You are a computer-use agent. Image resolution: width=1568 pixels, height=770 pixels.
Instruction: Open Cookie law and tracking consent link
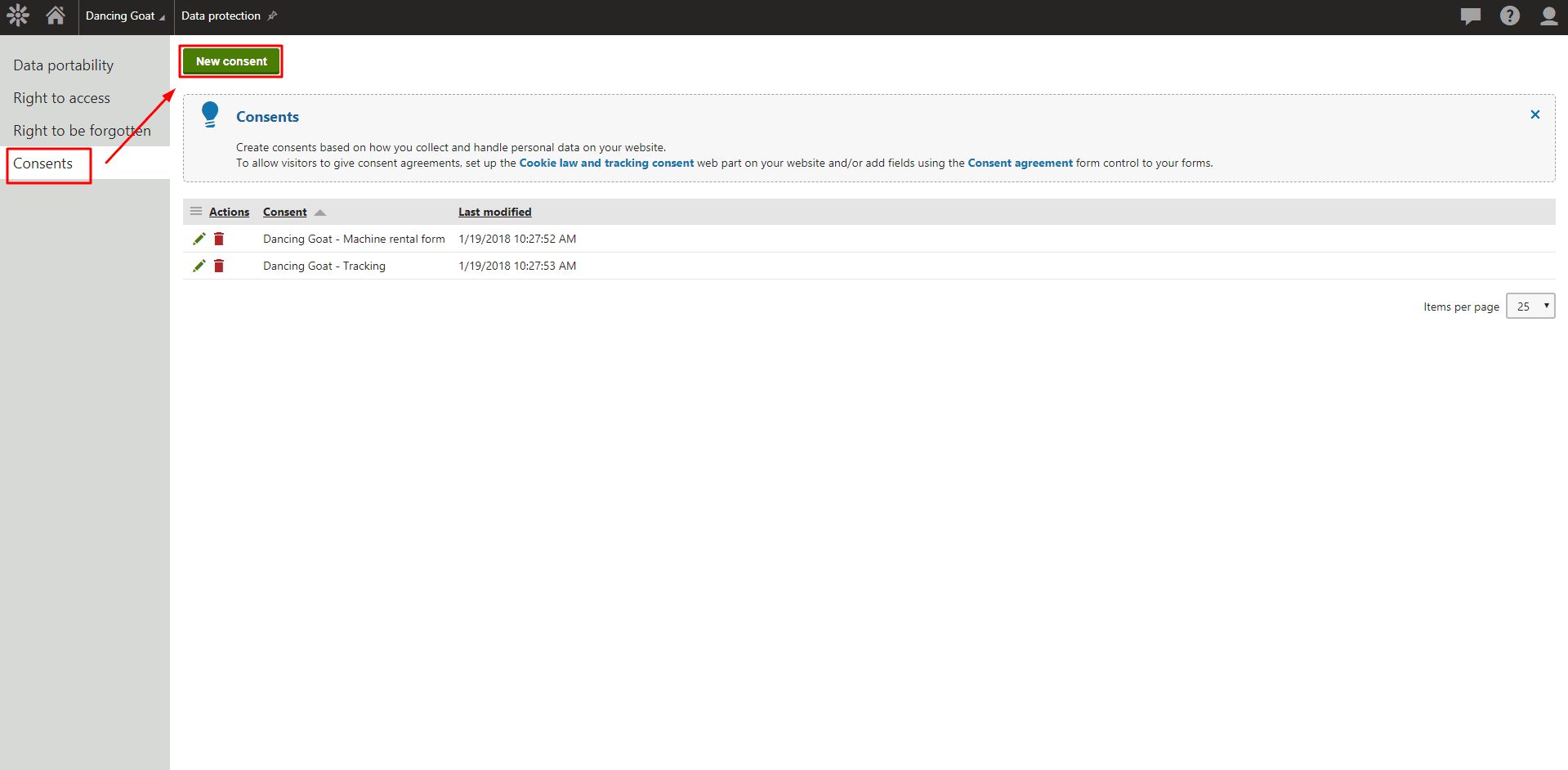tap(606, 163)
